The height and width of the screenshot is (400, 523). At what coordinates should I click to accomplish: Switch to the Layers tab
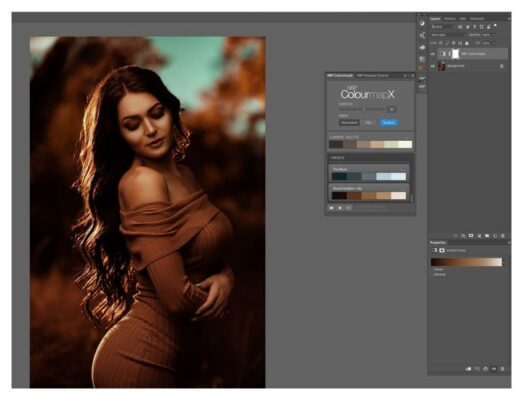435,19
